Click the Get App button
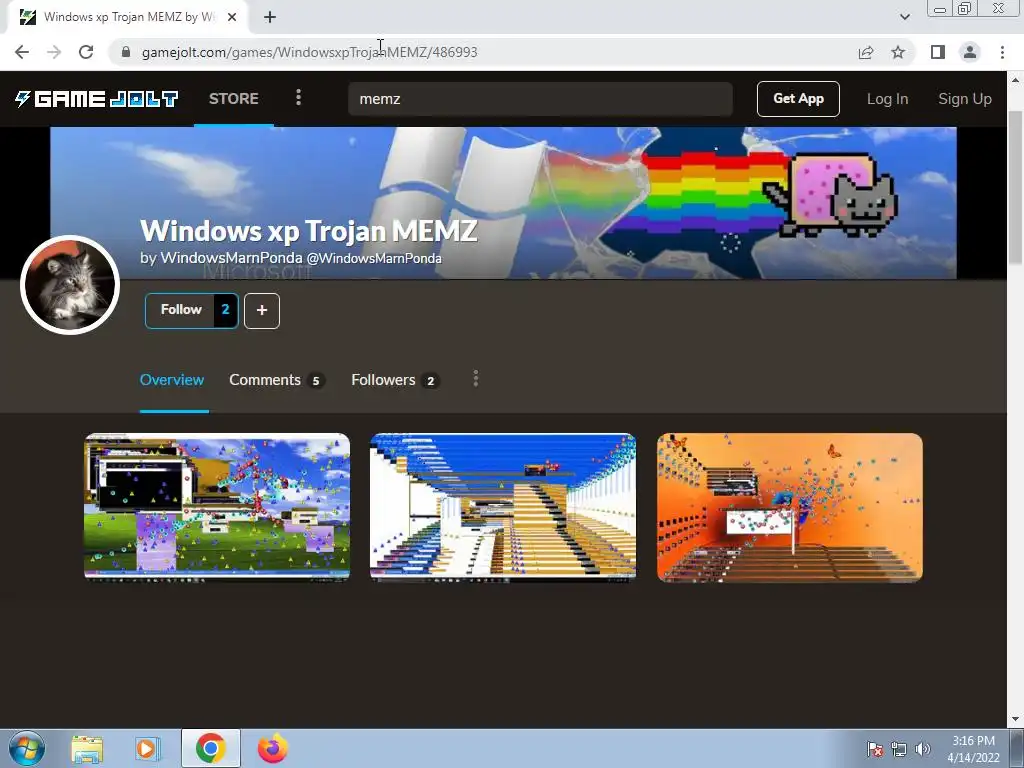This screenshot has height=768, width=1024. pos(798,99)
